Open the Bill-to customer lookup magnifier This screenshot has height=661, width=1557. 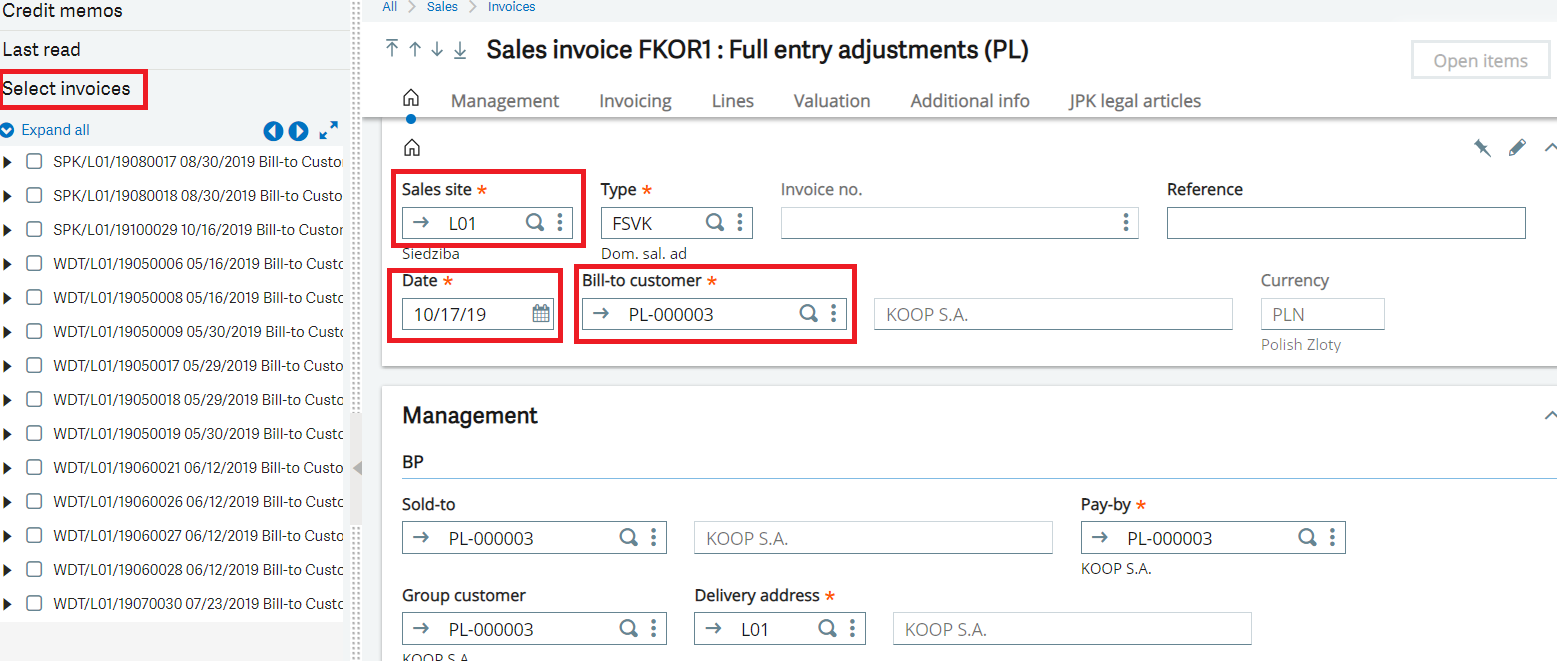pyautogui.click(x=808, y=313)
